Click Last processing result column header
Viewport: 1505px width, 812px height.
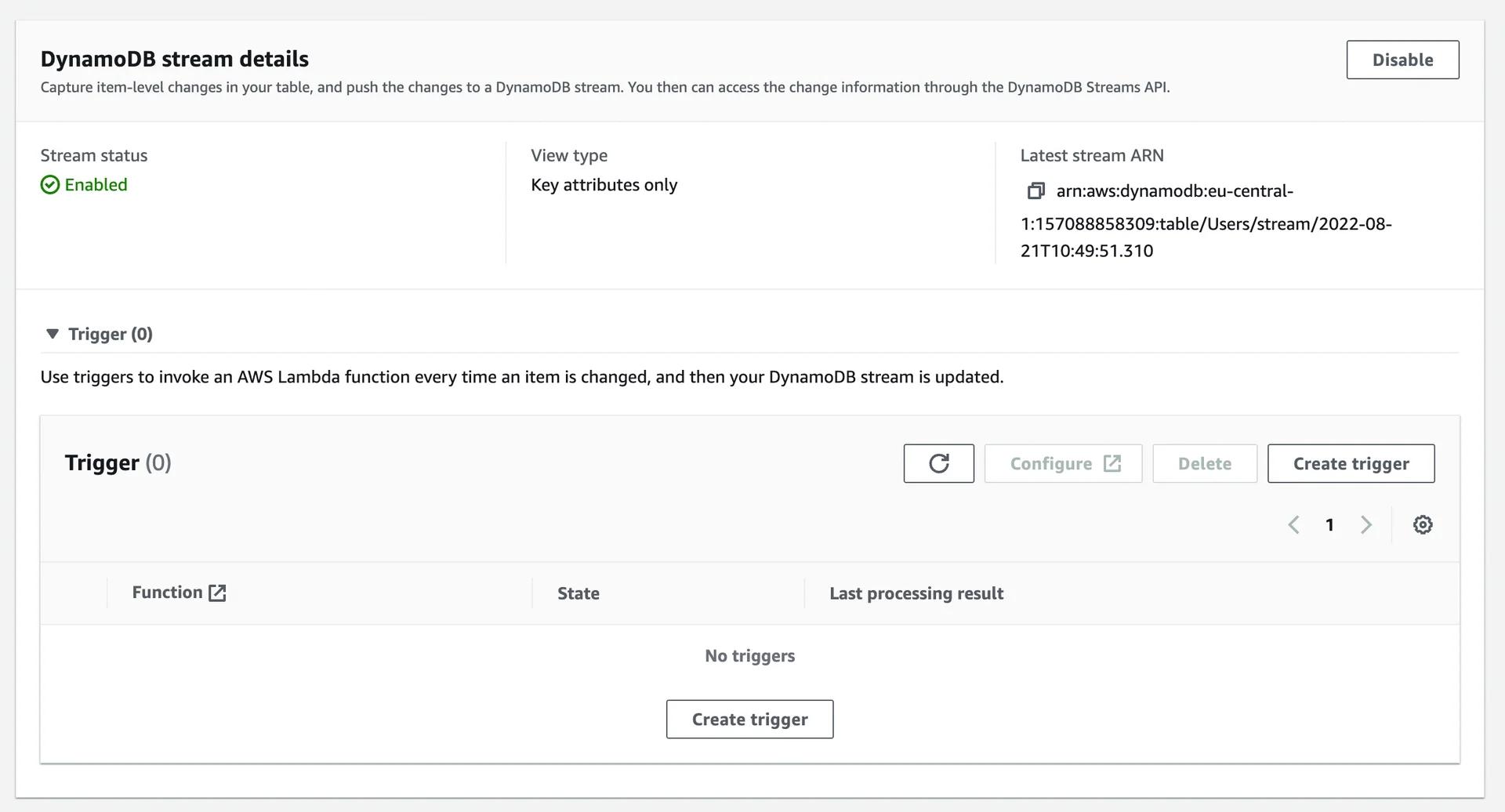(916, 593)
